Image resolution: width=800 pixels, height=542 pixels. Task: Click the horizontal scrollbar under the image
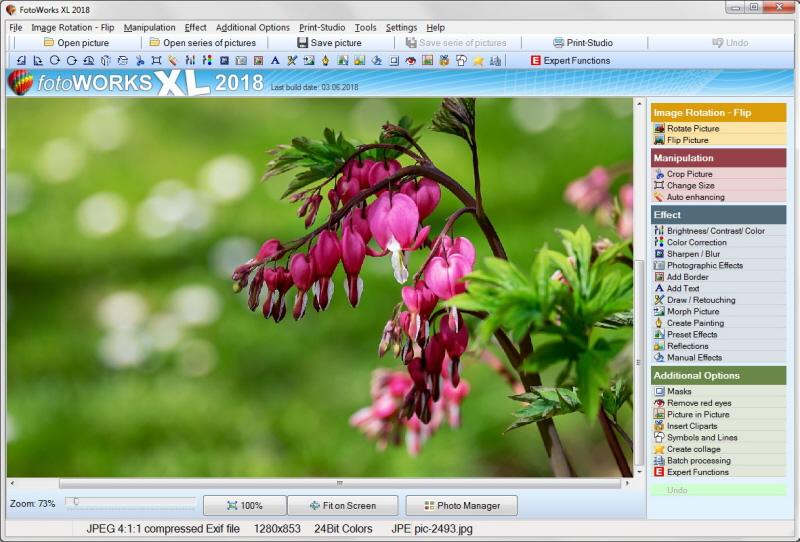(x=340, y=483)
